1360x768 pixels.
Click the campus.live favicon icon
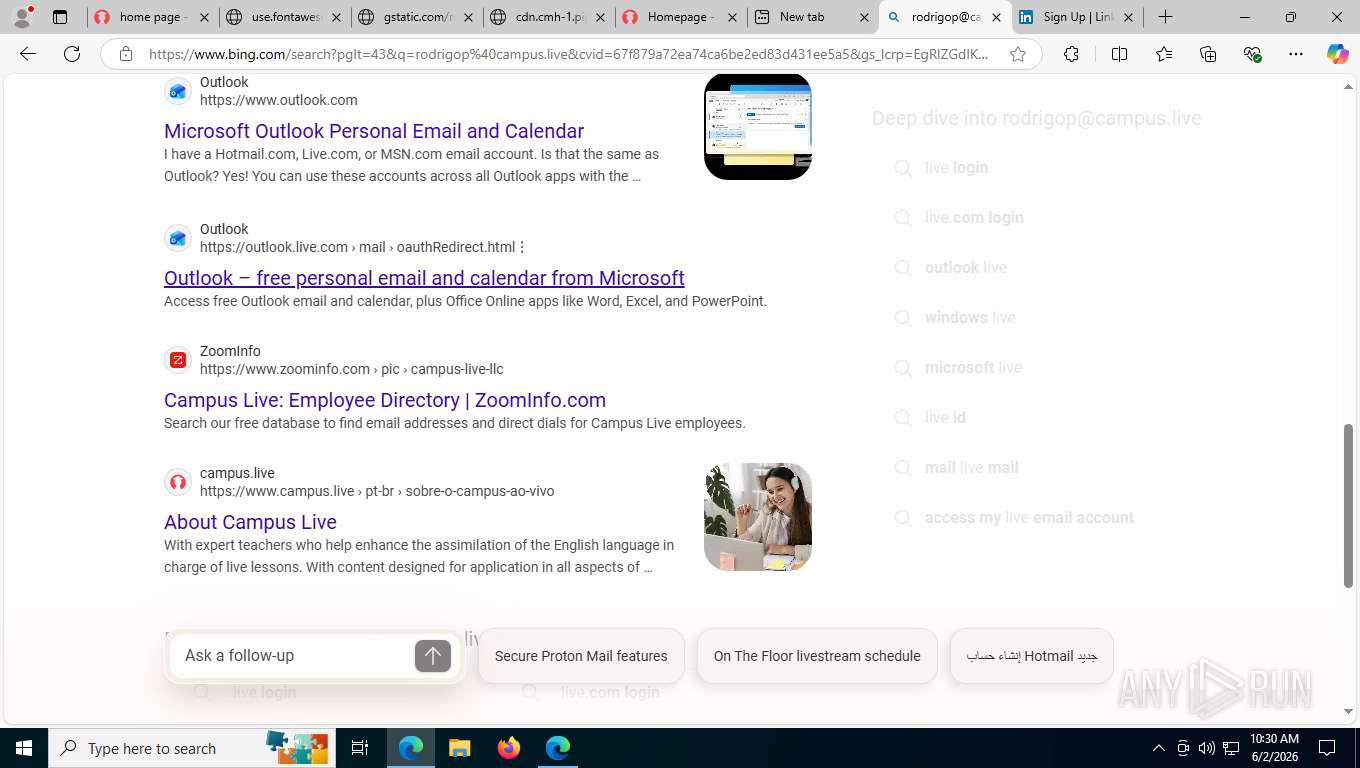(x=178, y=482)
